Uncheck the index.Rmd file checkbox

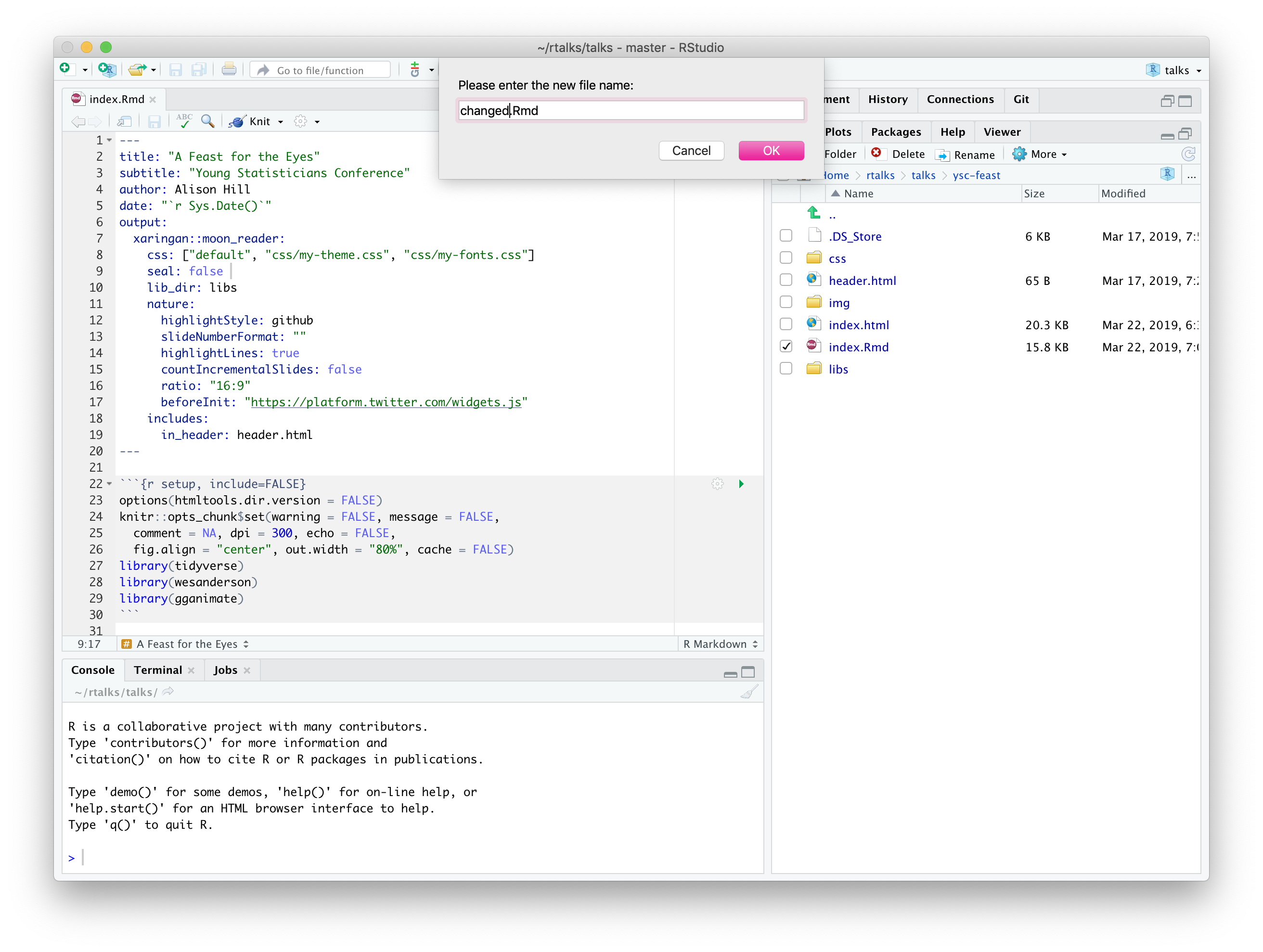point(786,346)
